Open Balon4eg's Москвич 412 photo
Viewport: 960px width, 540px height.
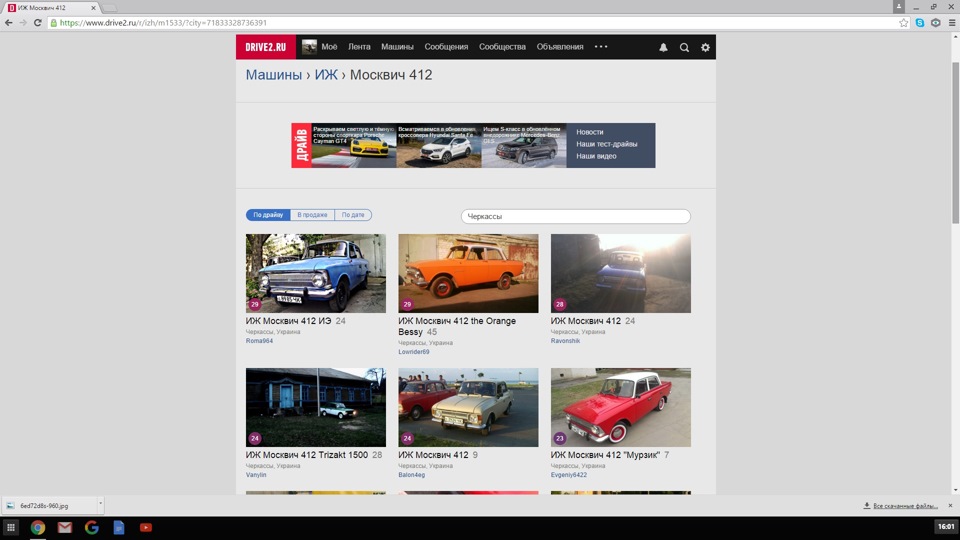(x=468, y=407)
